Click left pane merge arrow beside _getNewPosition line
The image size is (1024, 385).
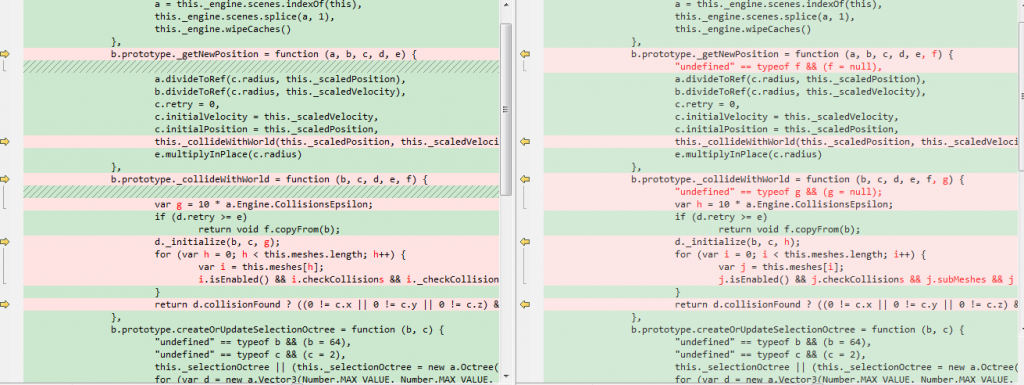point(6,54)
